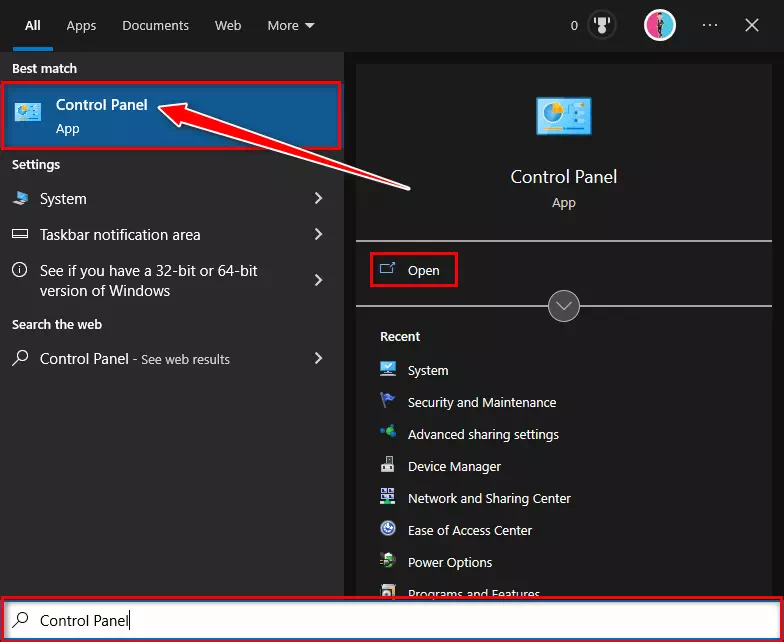Open the More filter dropdown
Image resolution: width=784 pixels, height=642 pixels.
point(290,26)
